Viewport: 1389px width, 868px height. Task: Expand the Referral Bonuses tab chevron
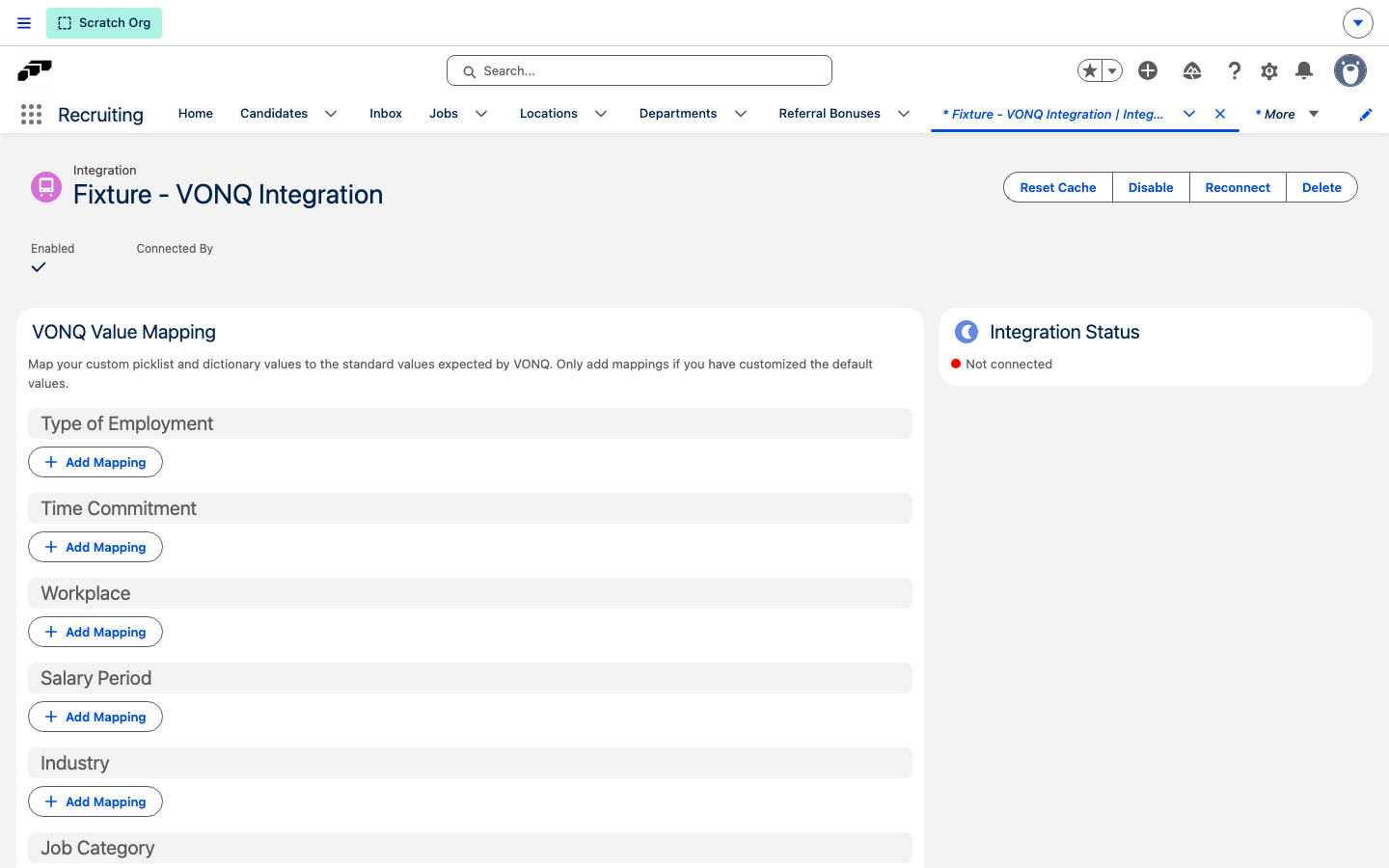(x=904, y=114)
